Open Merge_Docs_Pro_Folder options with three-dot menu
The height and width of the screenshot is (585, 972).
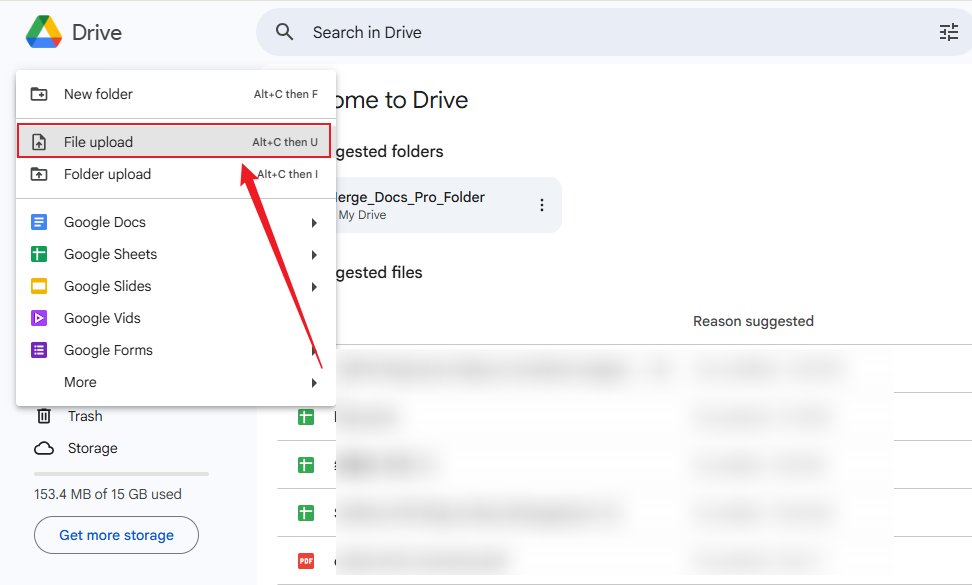[x=541, y=204]
